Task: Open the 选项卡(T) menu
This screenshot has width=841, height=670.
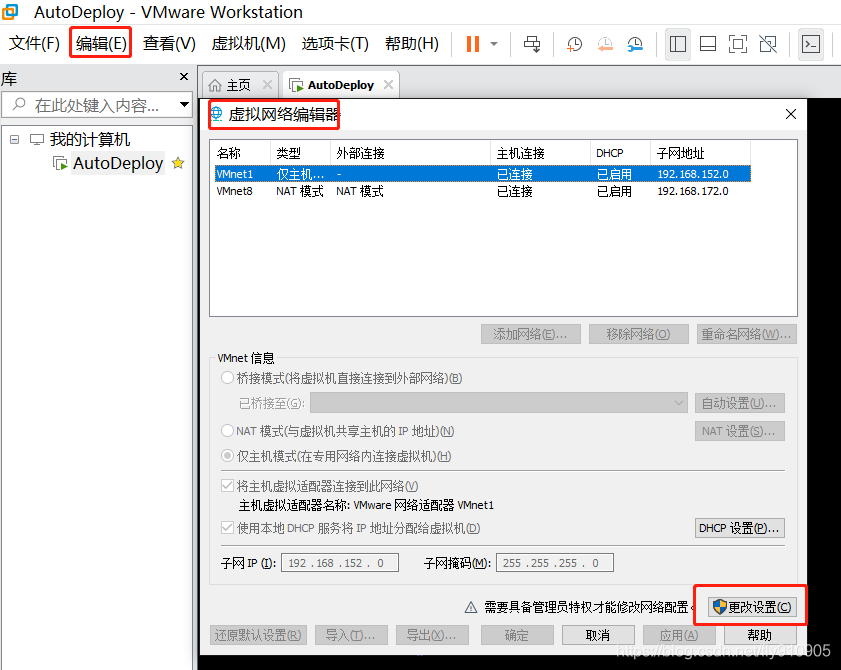Action: (x=335, y=43)
